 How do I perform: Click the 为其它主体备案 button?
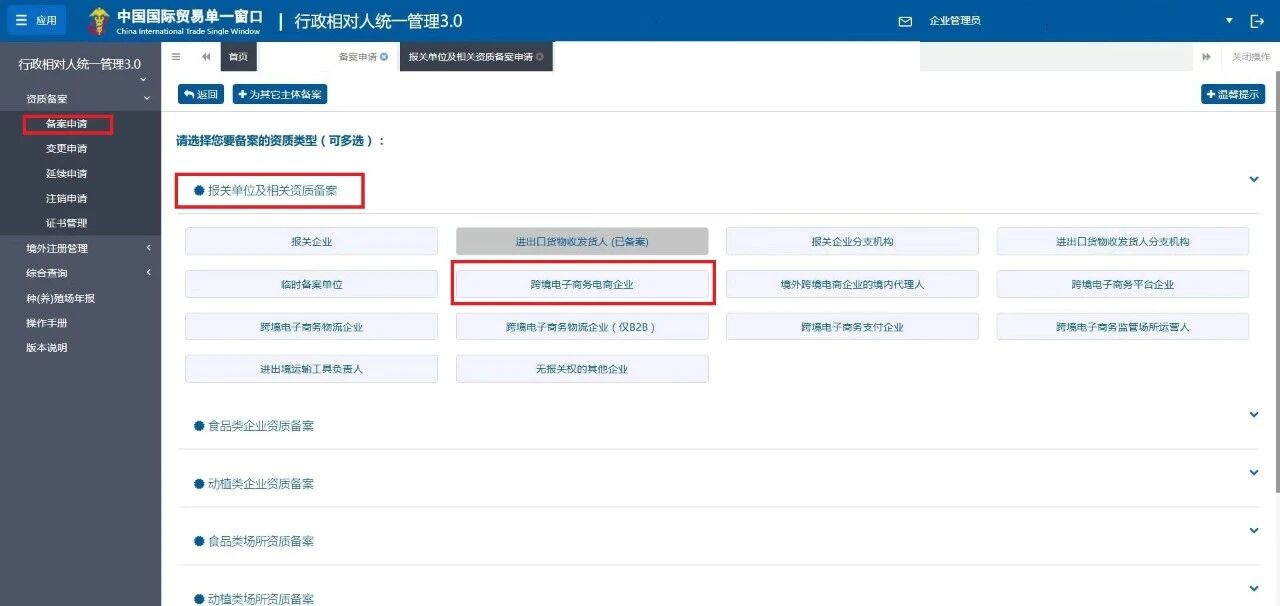click(x=279, y=93)
